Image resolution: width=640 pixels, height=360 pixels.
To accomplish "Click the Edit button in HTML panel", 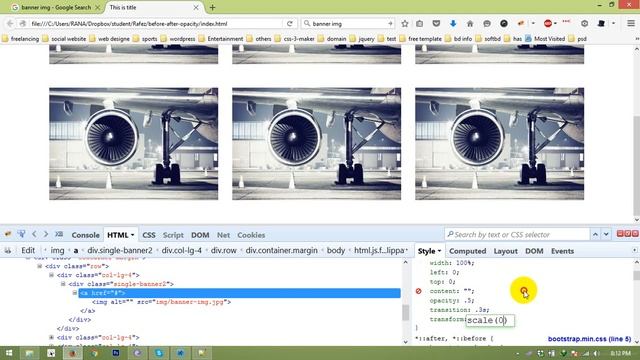I will (28, 251).
